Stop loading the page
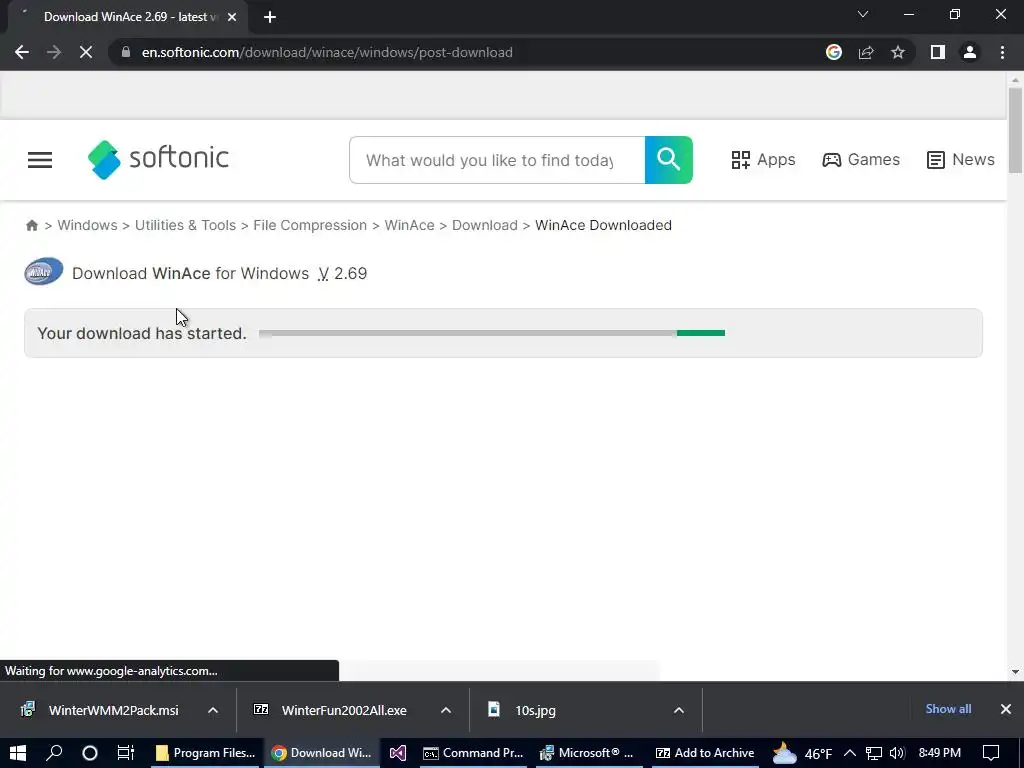Screen dimensions: 1024x768 click(x=86, y=52)
